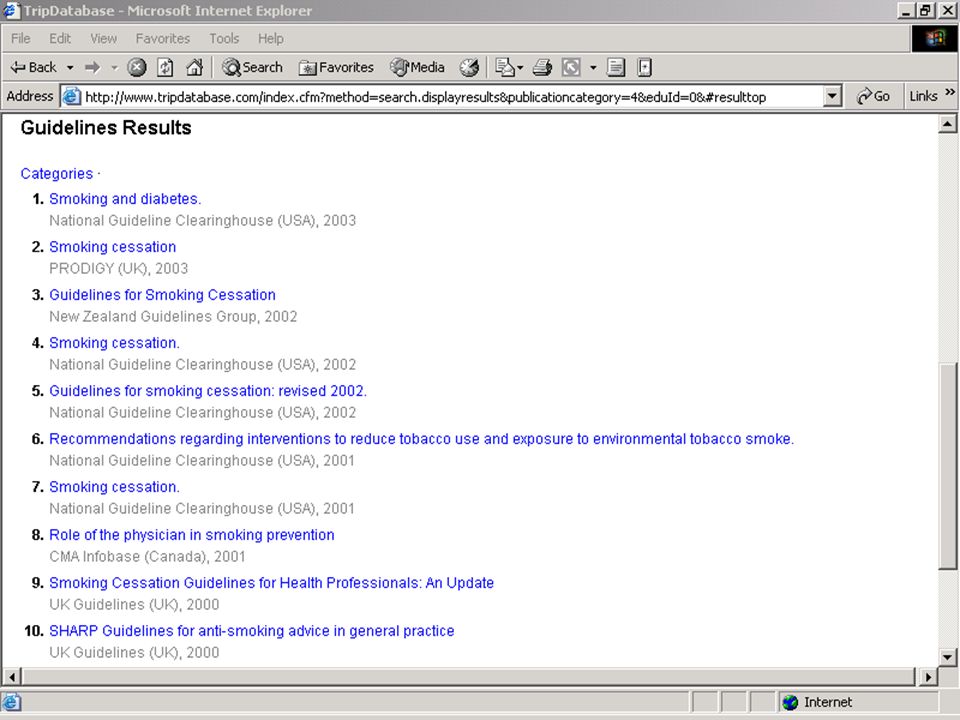The image size is (960, 720).
Task: Click the Discuss toolbar icon
Action: coord(616,67)
